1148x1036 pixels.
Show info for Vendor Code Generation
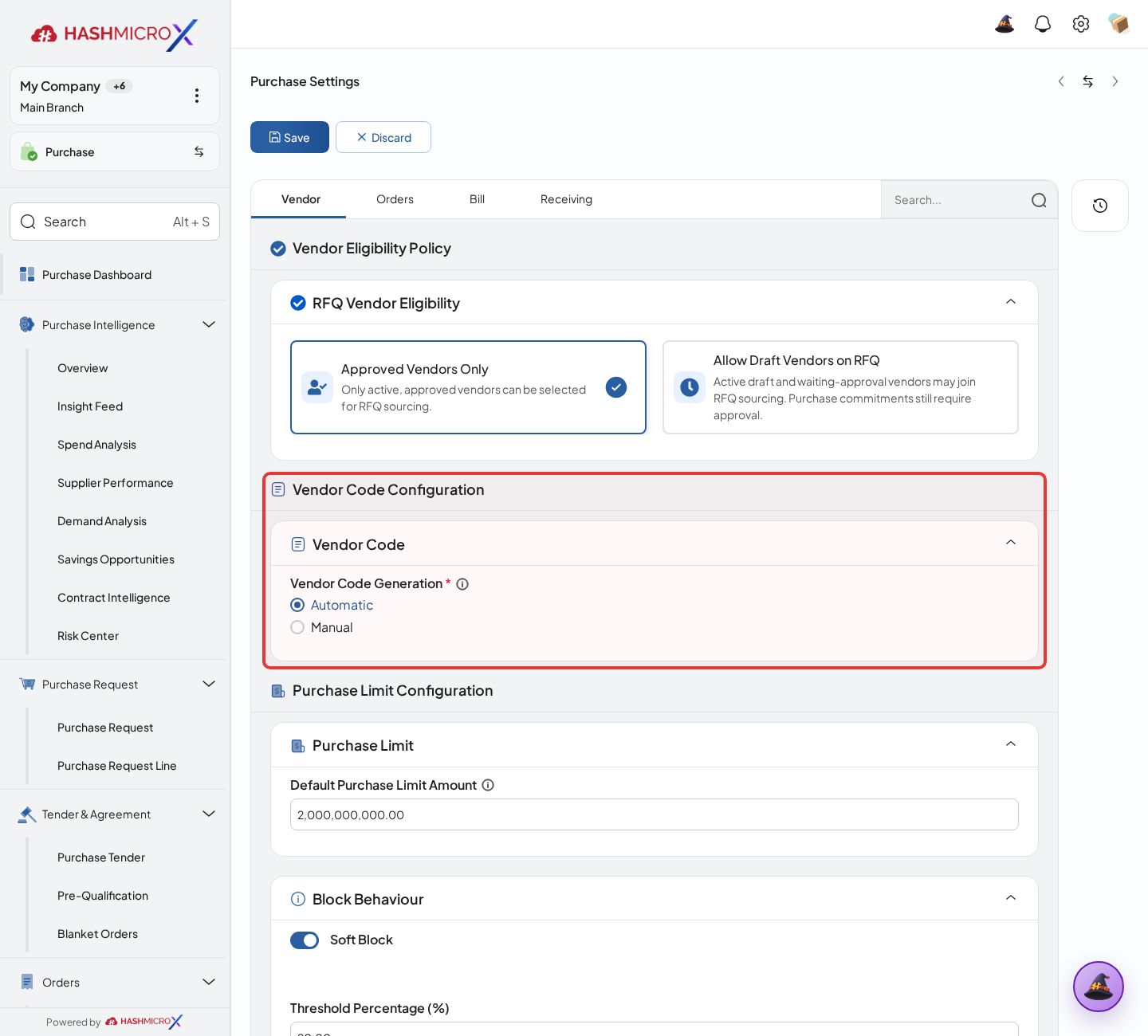click(462, 584)
